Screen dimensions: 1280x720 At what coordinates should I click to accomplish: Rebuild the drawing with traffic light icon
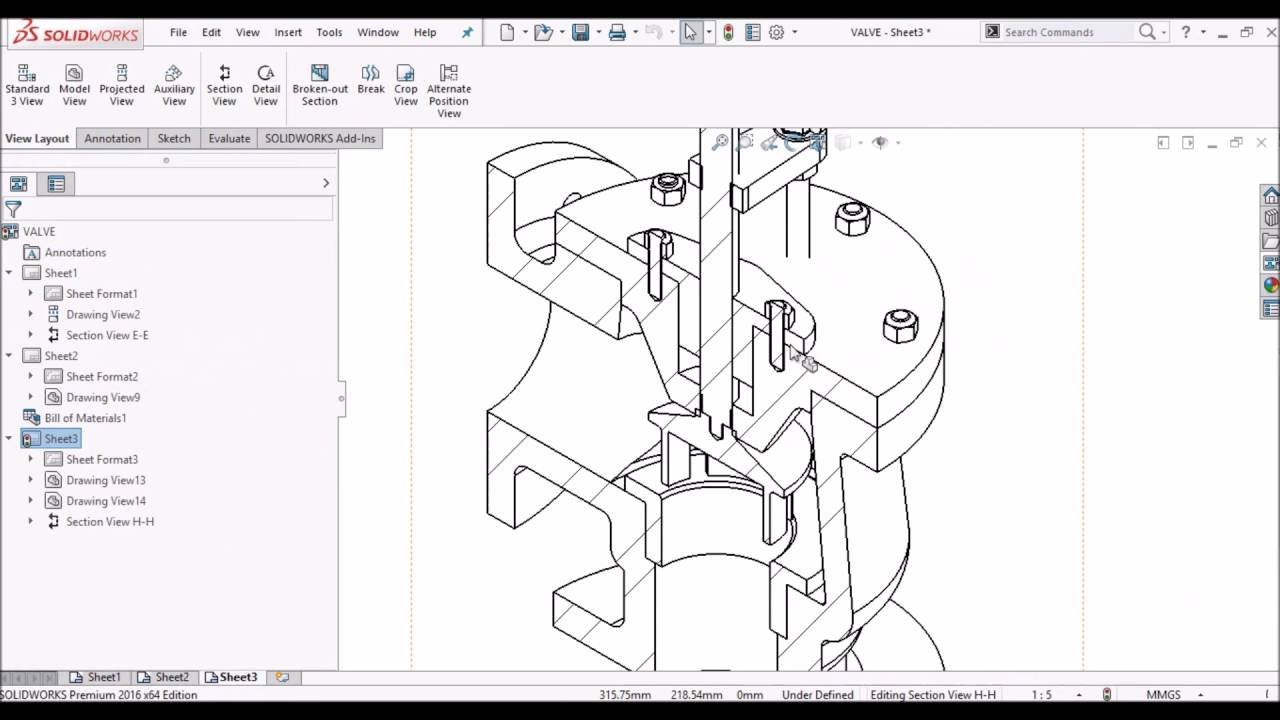tap(728, 32)
